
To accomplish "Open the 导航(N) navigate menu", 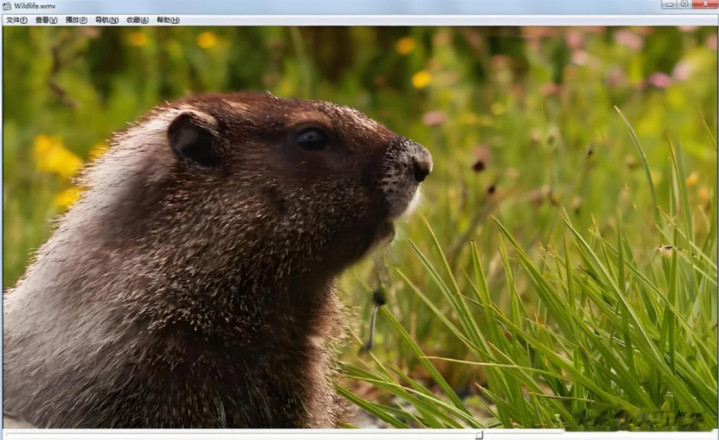I will point(106,19).
